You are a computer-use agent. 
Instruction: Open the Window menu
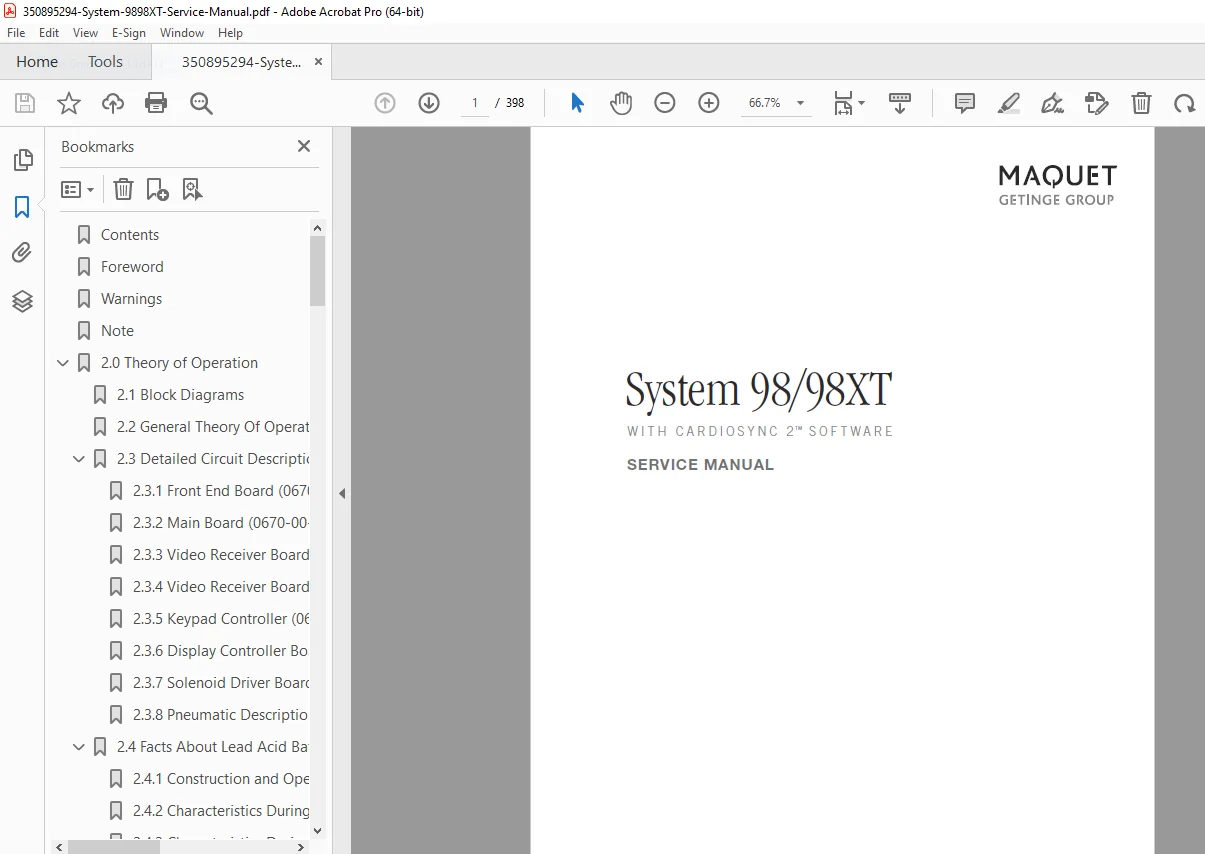(x=182, y=33)
